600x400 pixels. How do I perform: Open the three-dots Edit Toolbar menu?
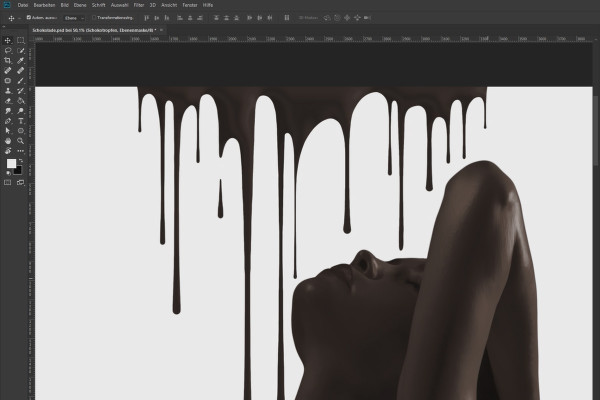(21, 151)
